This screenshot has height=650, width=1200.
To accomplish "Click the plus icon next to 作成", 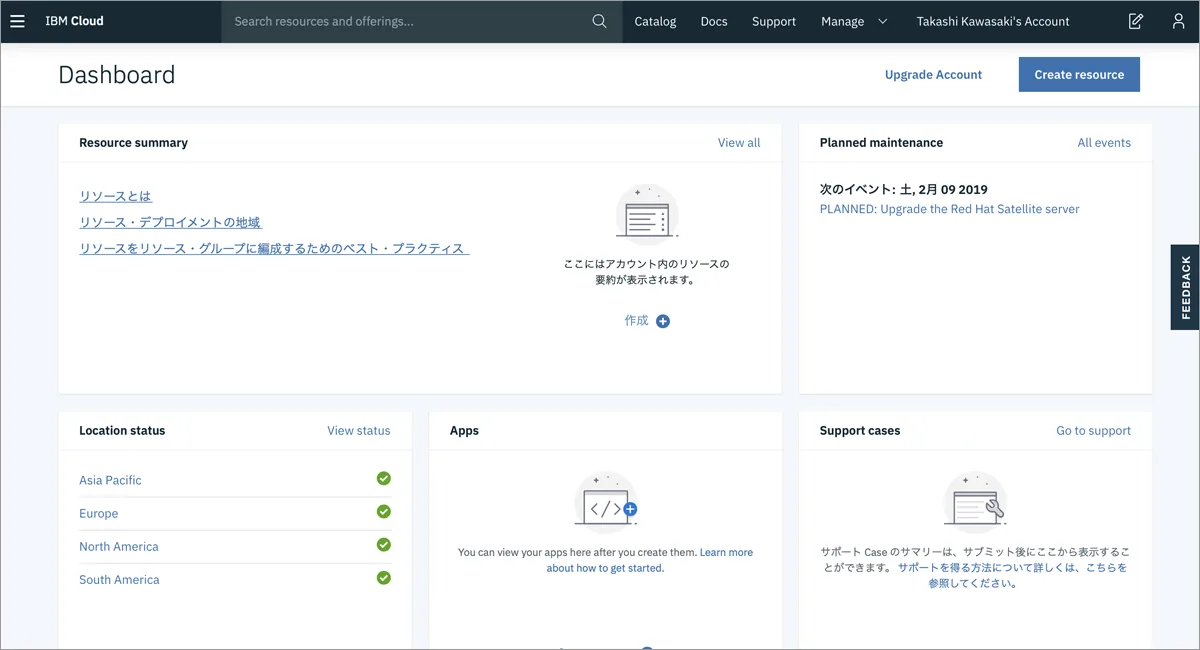I will tap(663, 321).
